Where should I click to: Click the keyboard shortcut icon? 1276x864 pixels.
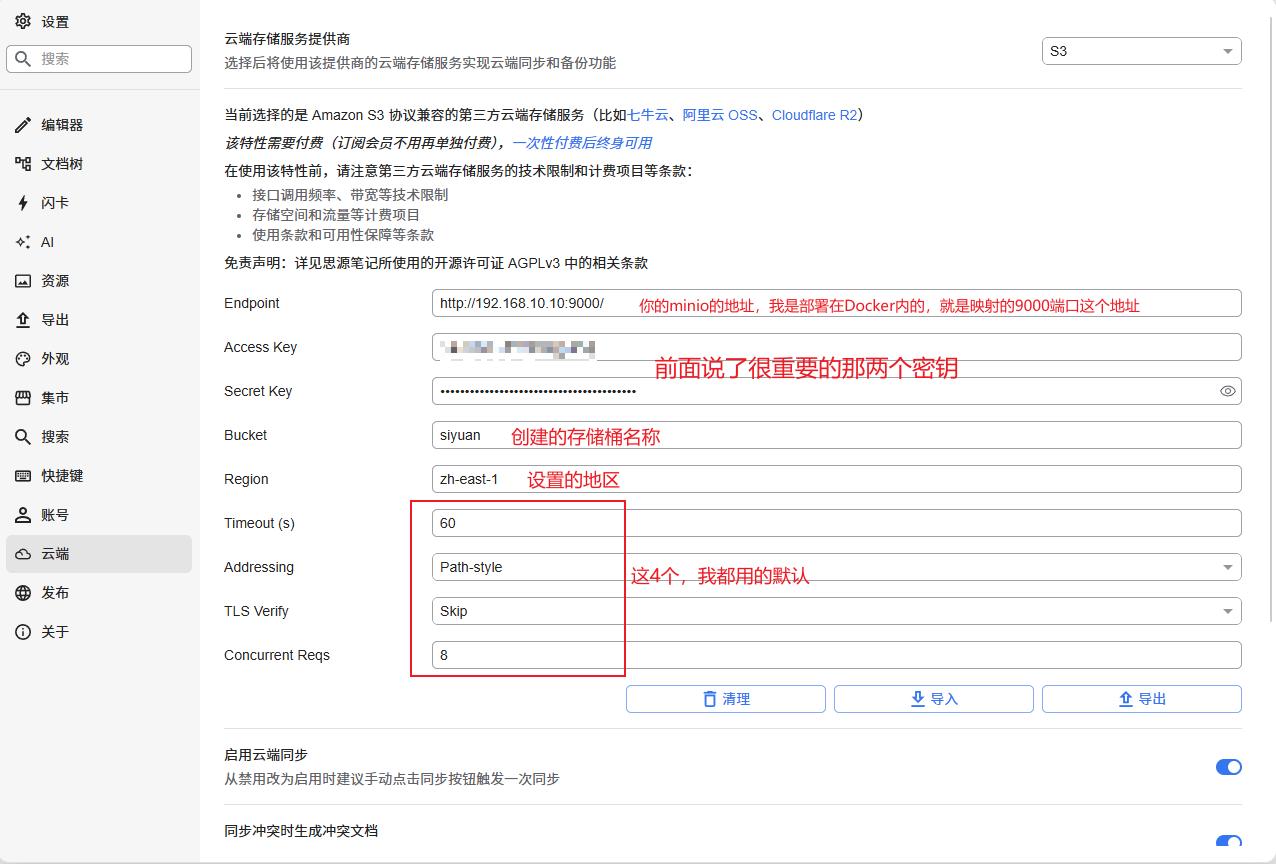(x=23, y=476)
